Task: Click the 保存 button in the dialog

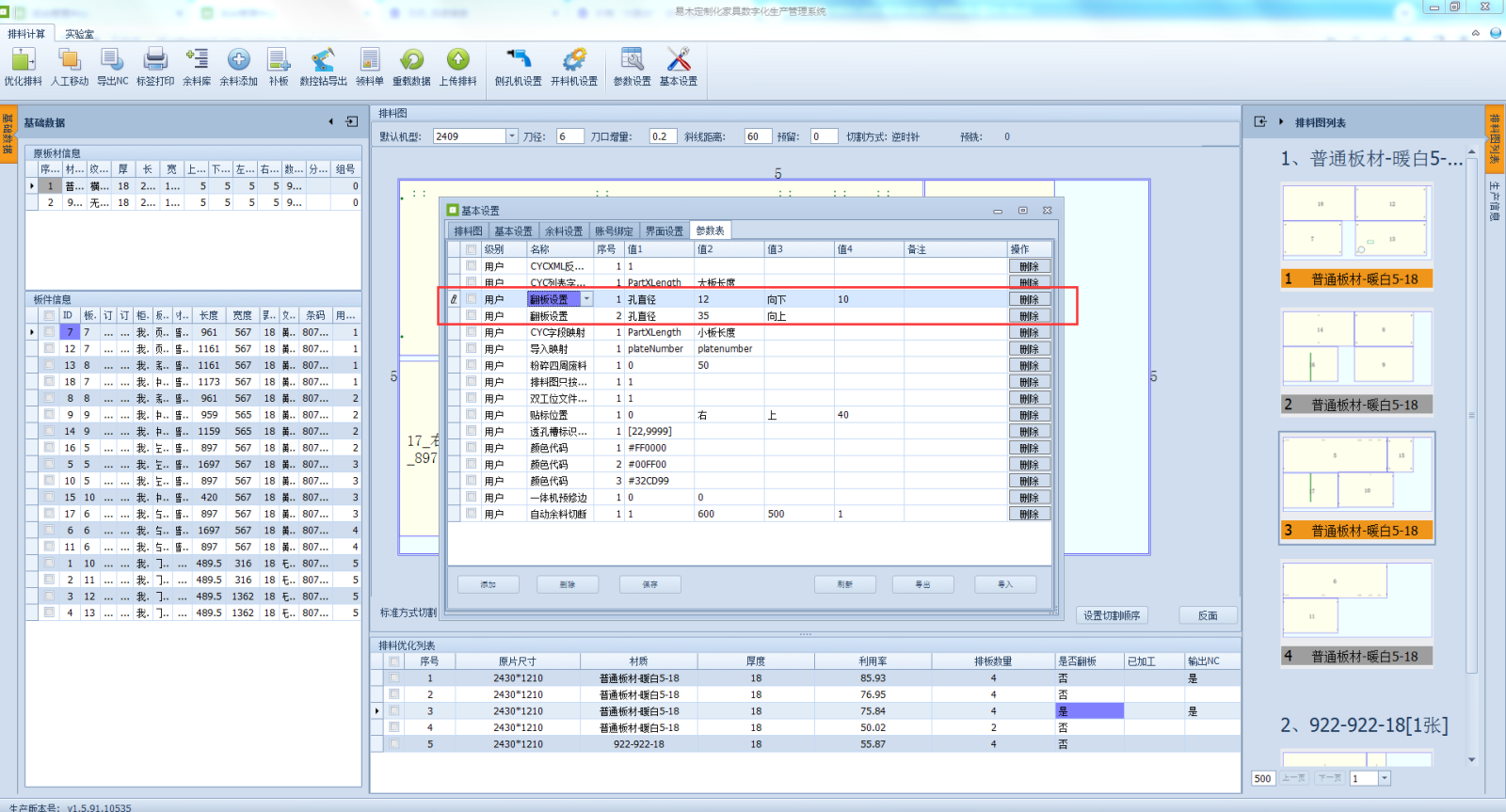Action: click(x=650, y=584)
